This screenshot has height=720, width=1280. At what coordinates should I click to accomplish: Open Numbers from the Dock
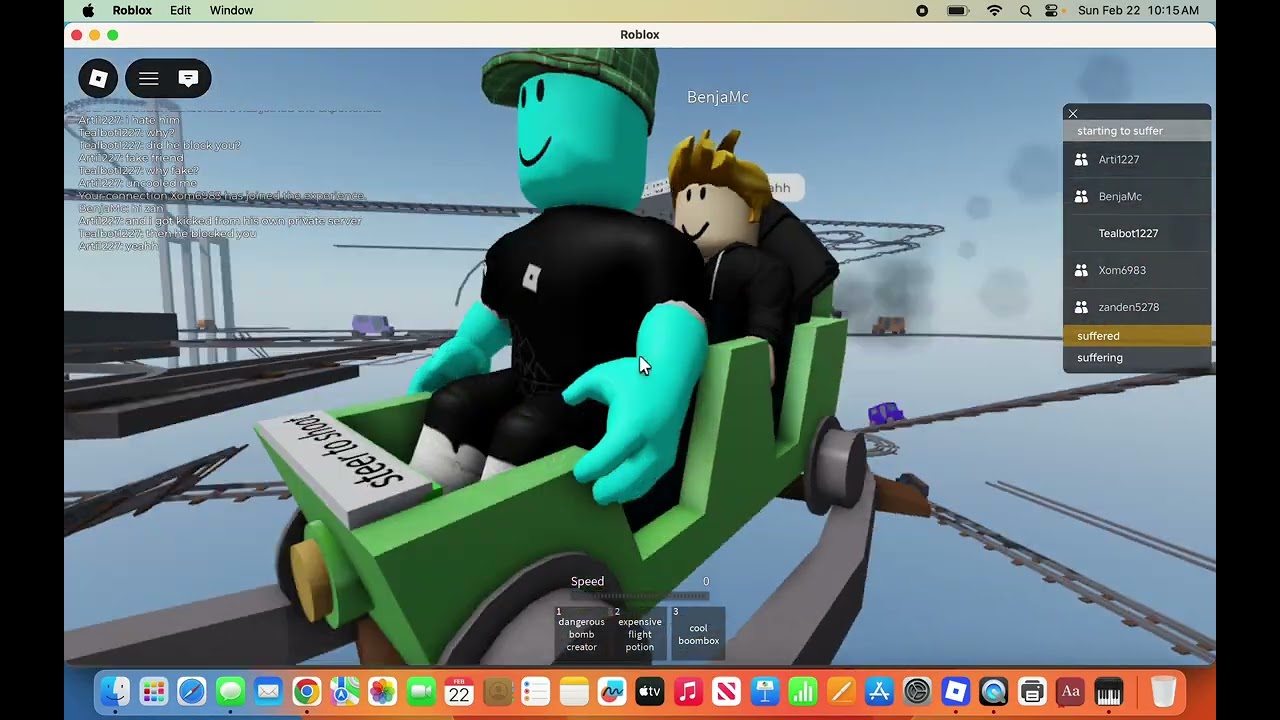803,691
